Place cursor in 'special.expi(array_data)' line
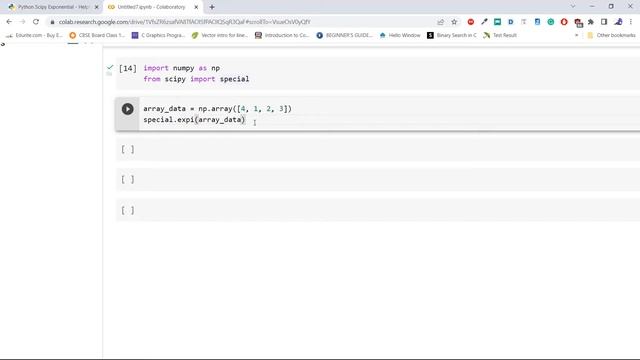 coord(194,120)
